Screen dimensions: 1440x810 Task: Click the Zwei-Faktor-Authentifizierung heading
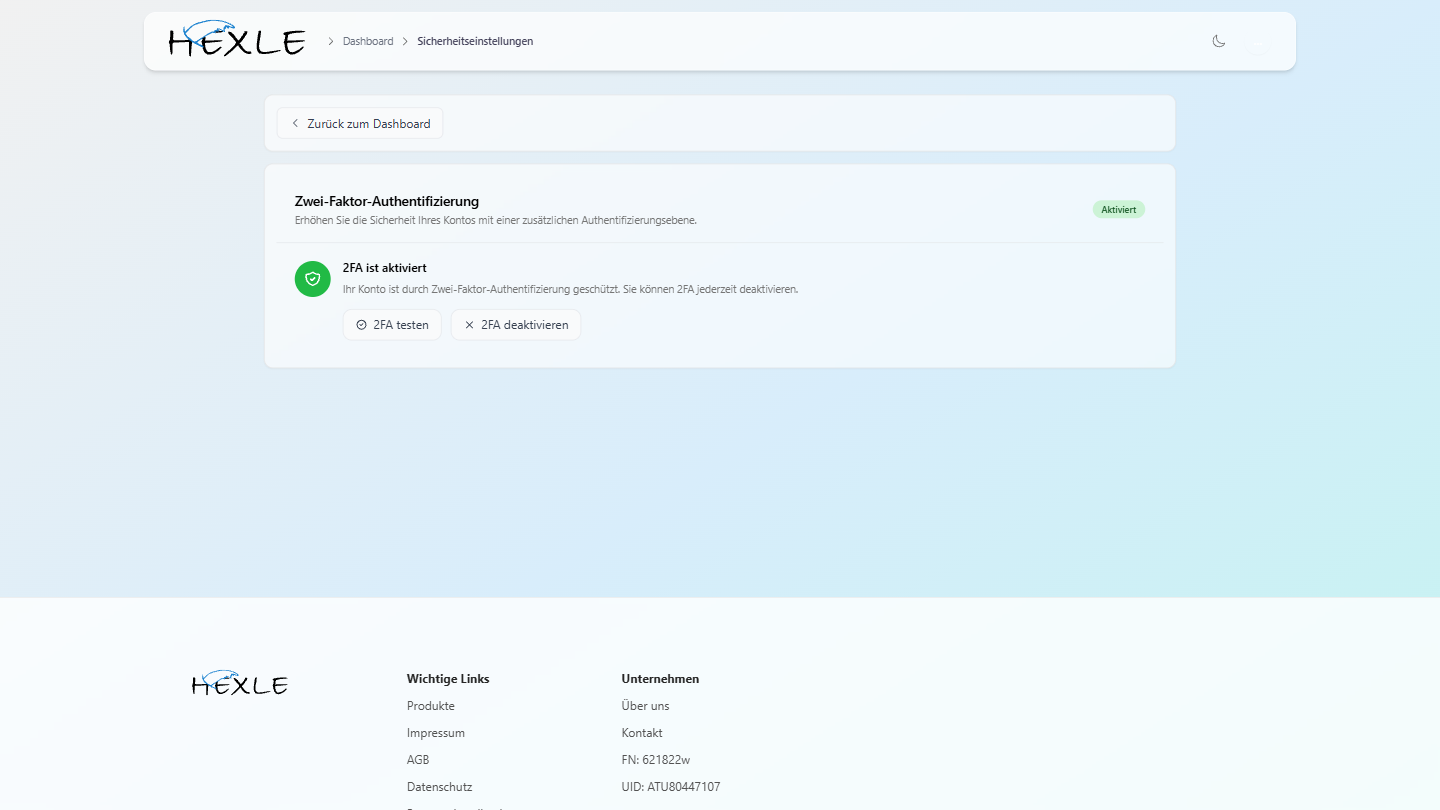(387, 201)
